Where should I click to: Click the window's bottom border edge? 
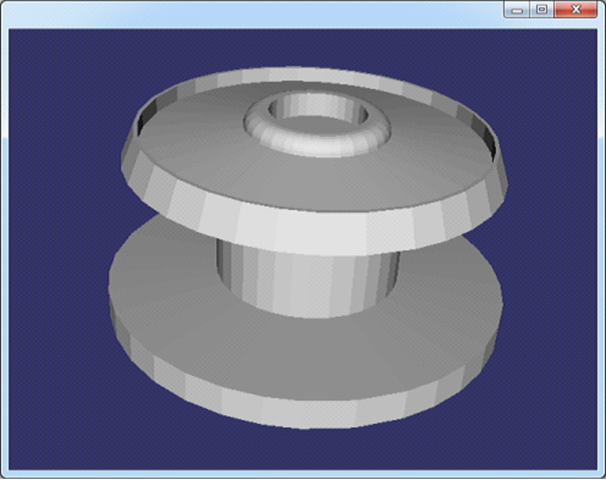[x=300, y=475]
